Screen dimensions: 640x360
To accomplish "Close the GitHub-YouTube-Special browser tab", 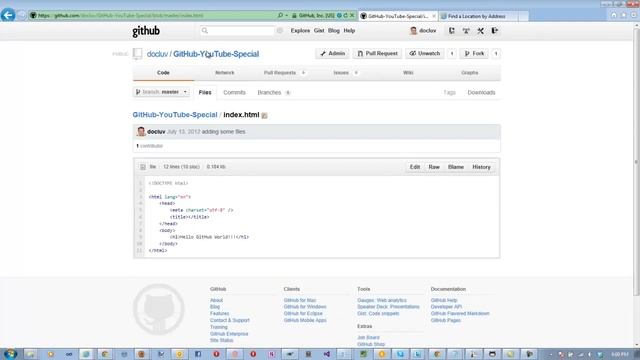I will click(x=433, y=16).
